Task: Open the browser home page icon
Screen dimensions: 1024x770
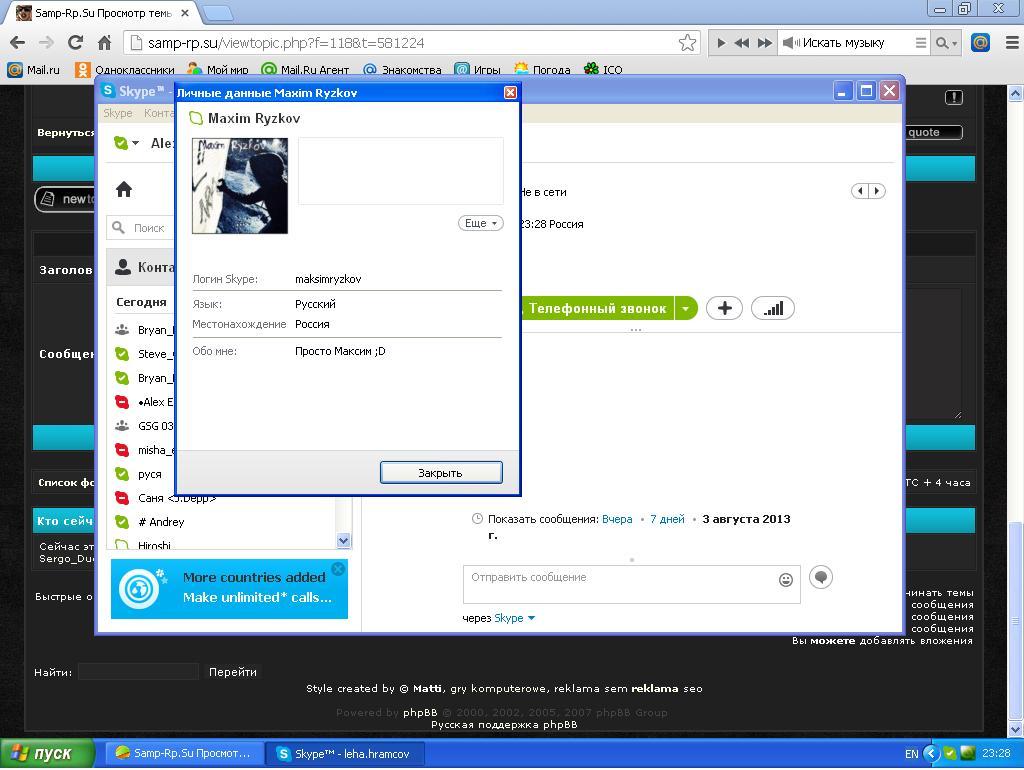Action: (x=104, y=43)
